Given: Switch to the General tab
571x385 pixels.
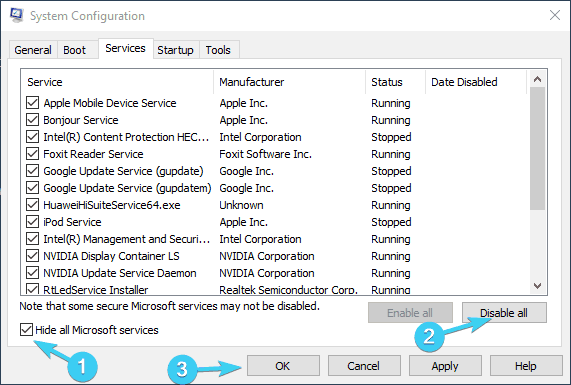Looking at the screenshot, I should (33, 50).
